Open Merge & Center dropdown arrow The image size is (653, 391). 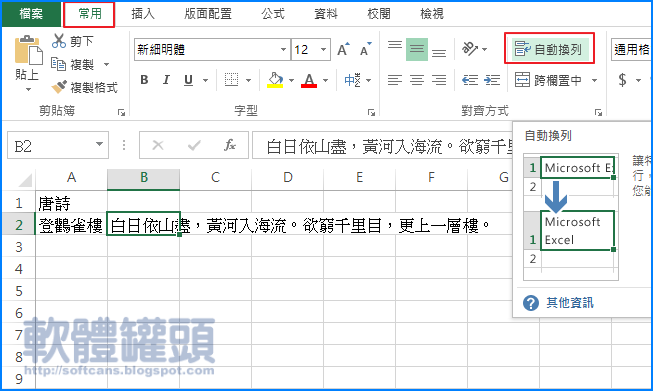(595, 80)
